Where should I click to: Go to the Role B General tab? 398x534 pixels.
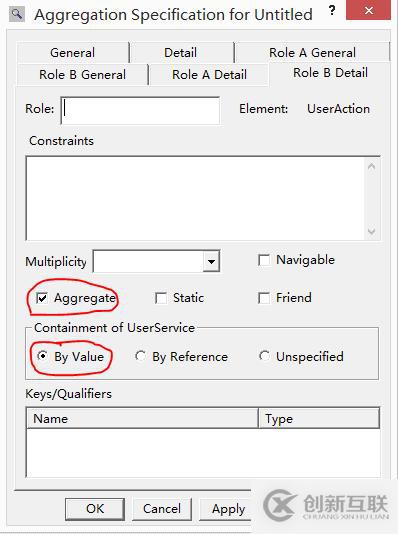tap(82, 75)
